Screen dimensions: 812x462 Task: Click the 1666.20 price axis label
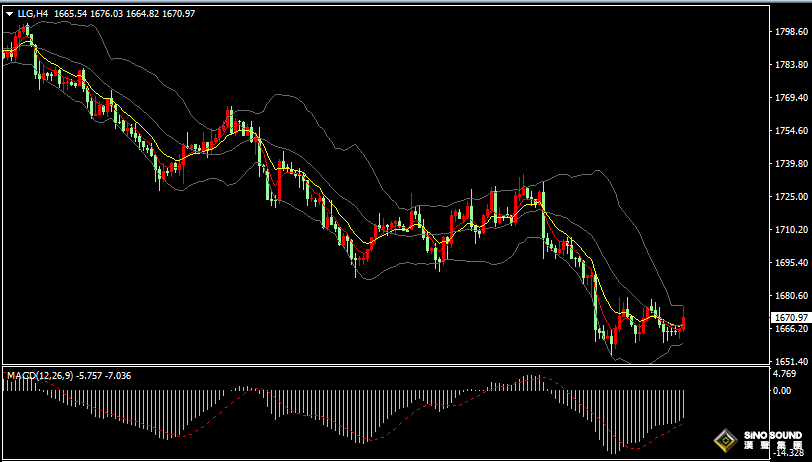click(x=789, y=328)
